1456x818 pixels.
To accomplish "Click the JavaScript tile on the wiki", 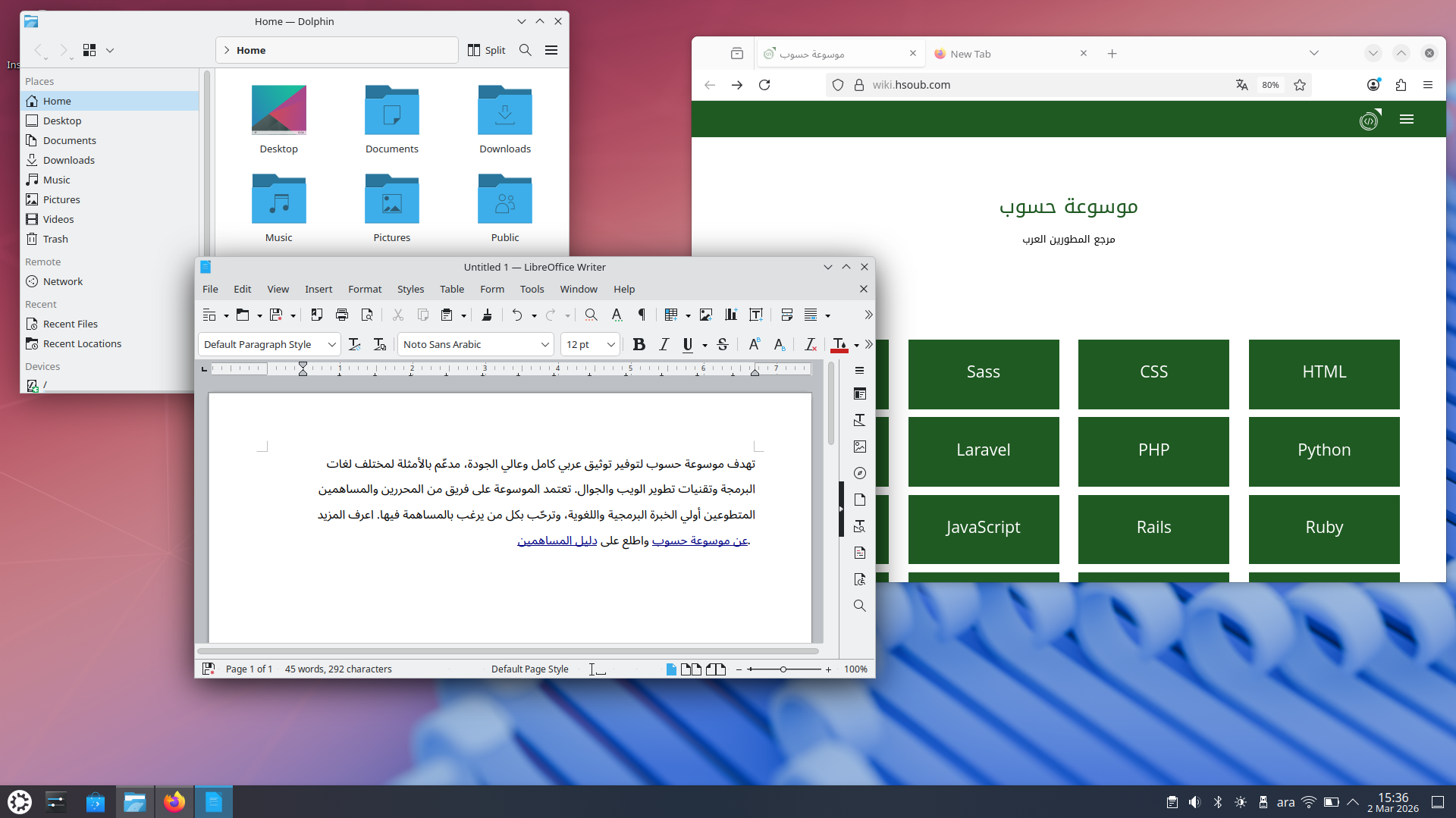I will click(983, 527).
